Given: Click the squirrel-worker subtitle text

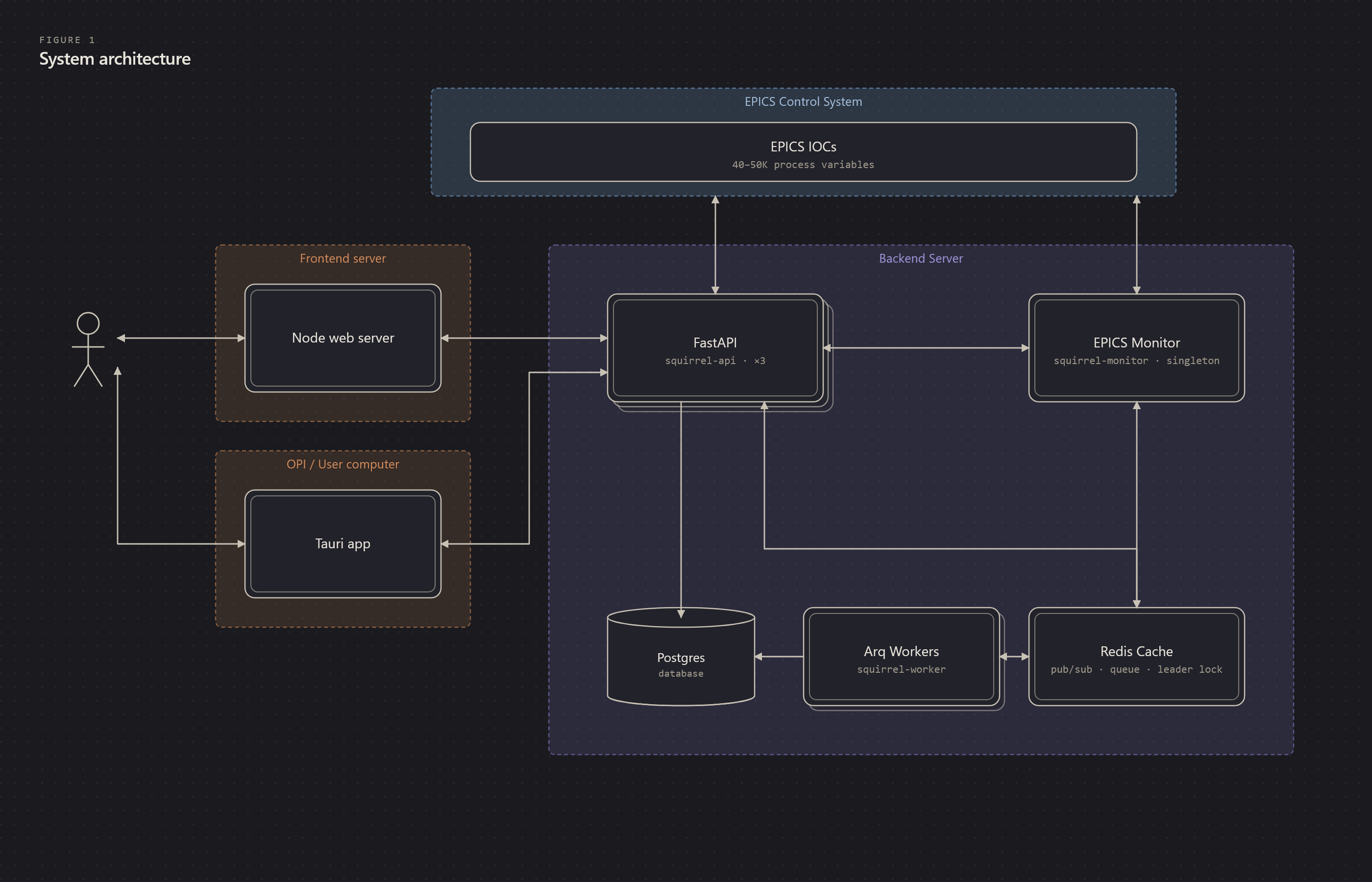Looking at the screenshot, I should click(901, 669).
